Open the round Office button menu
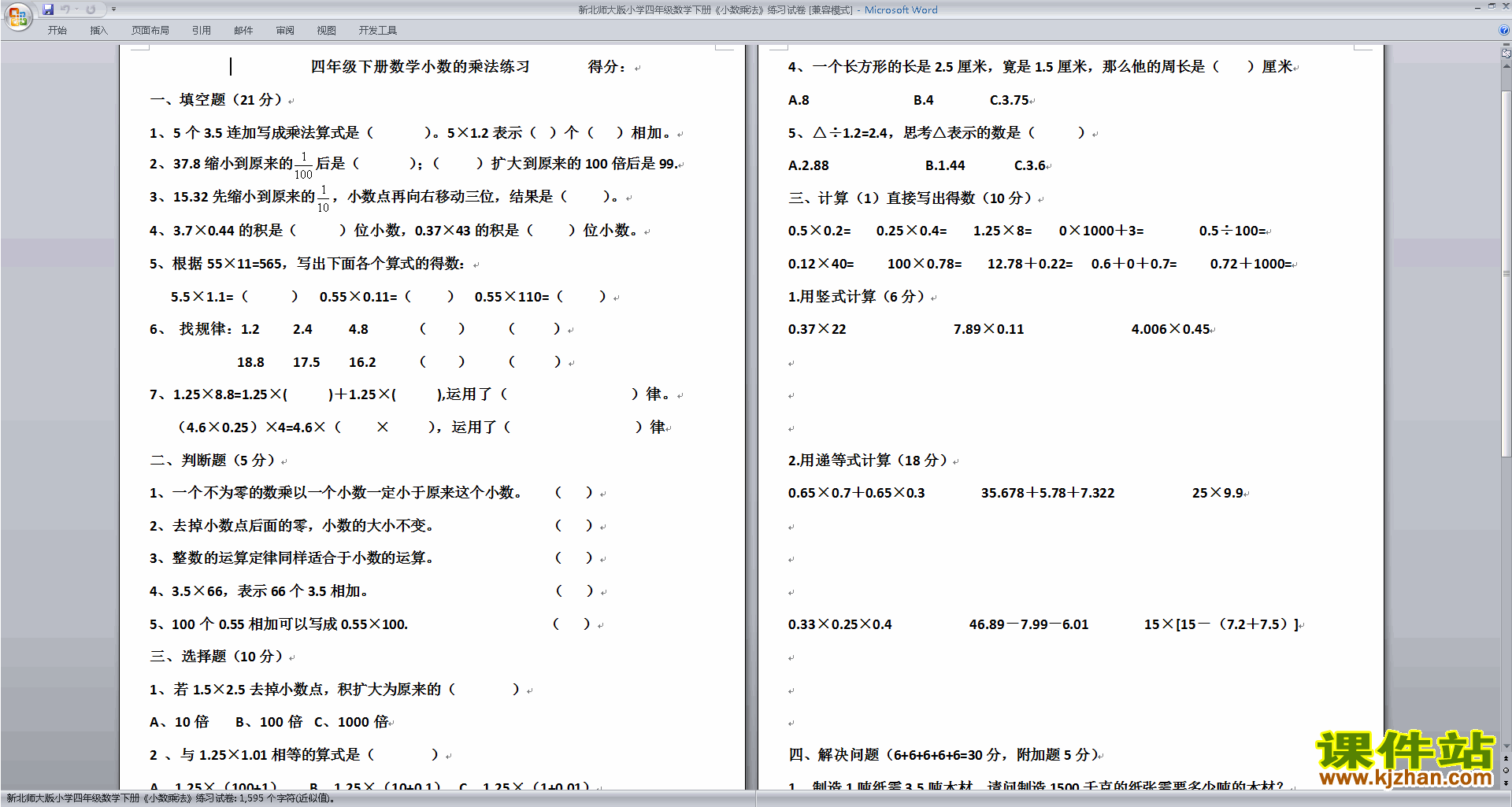 [17, 17]
